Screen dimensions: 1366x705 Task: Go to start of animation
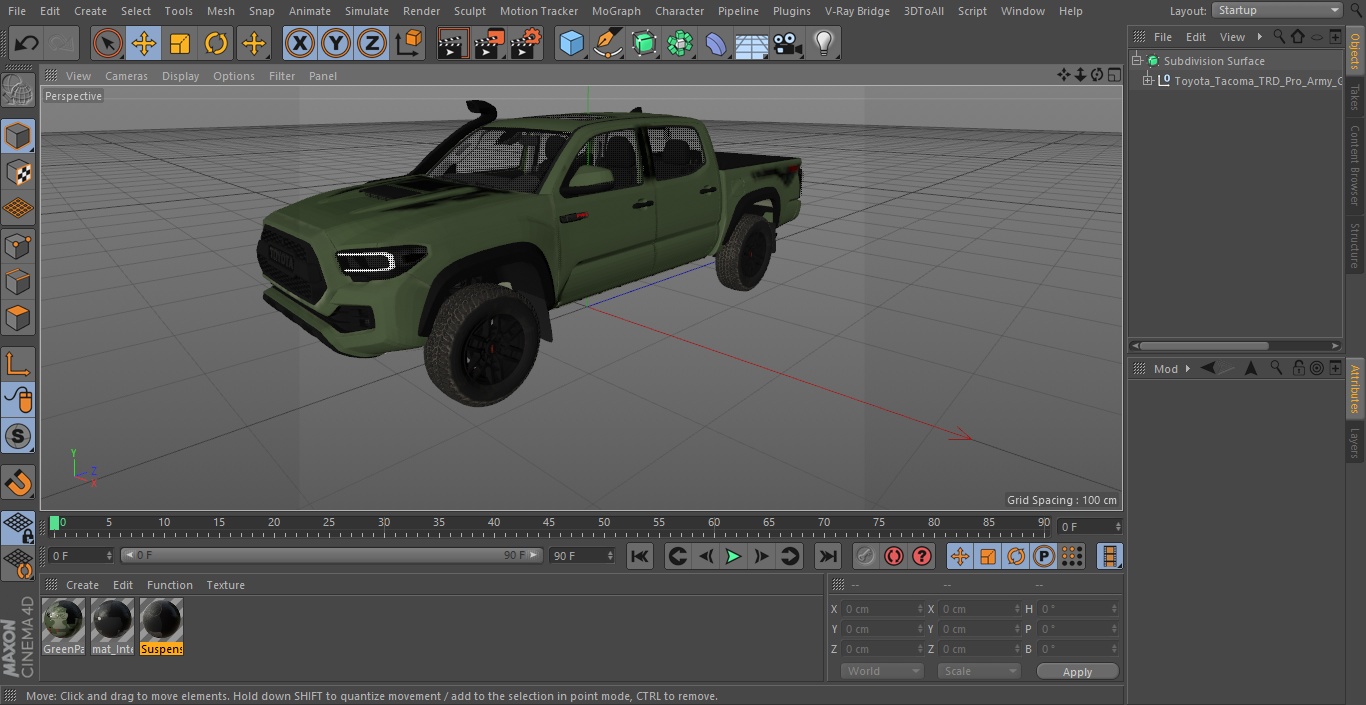pyautogui.click(x=640, y=556)
